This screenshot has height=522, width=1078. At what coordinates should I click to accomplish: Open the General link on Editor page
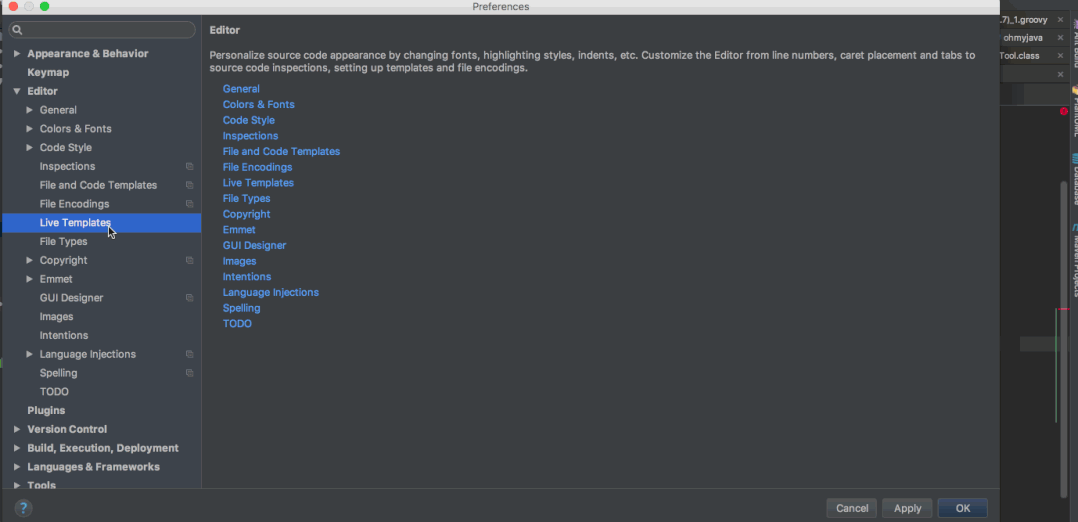pos(241,89)
